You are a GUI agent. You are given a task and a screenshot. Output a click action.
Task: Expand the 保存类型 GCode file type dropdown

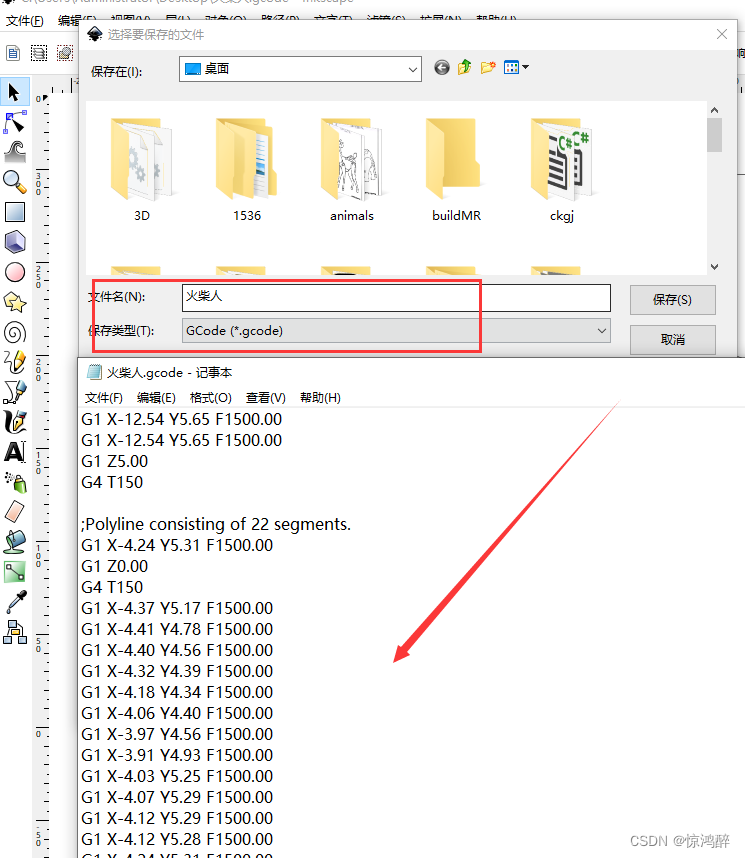coord(602,331)
